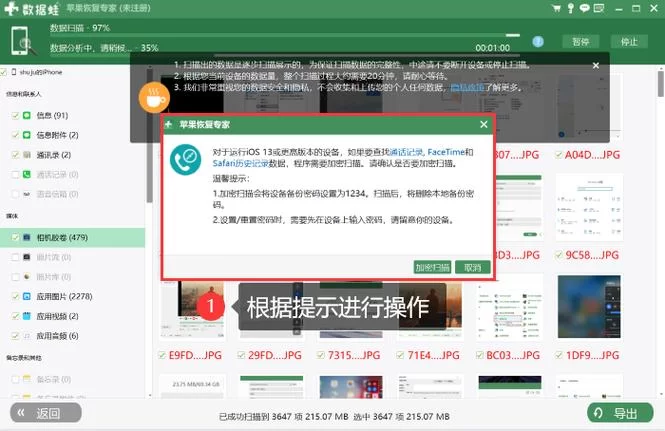This screenshot has width=665, height=431.
Task: Click the feedback icon beside the minimize button
Action: [x=599, y=8]
